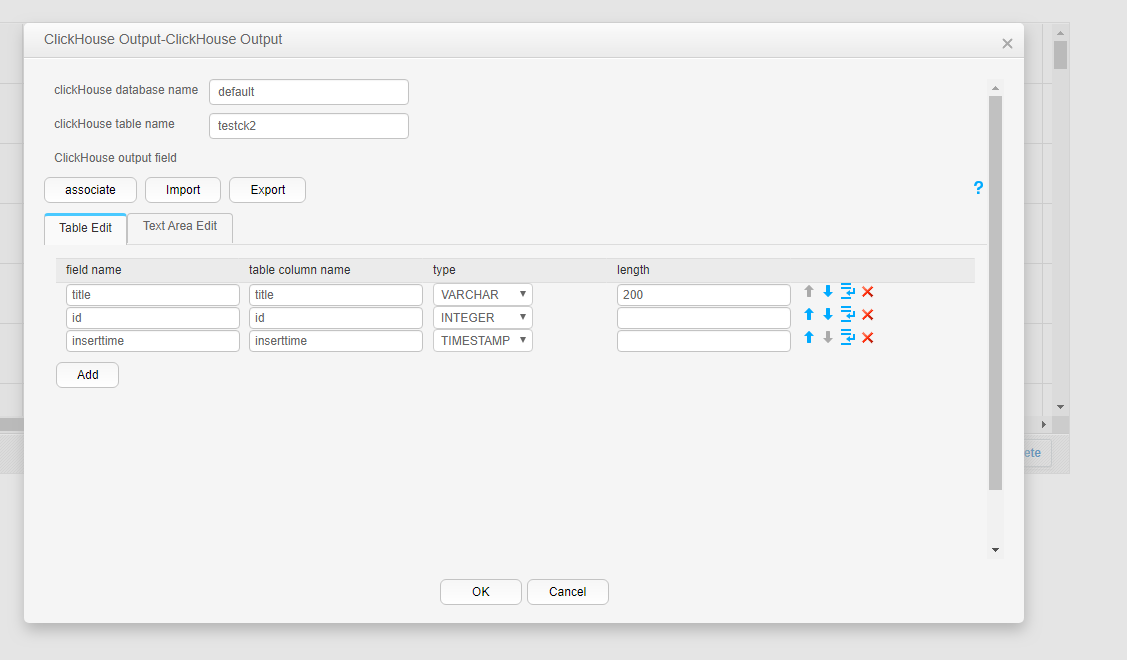Viewport: 1127px width, 660px height.
Task: Edit the length input containing 200
Action: click(704, 295)
